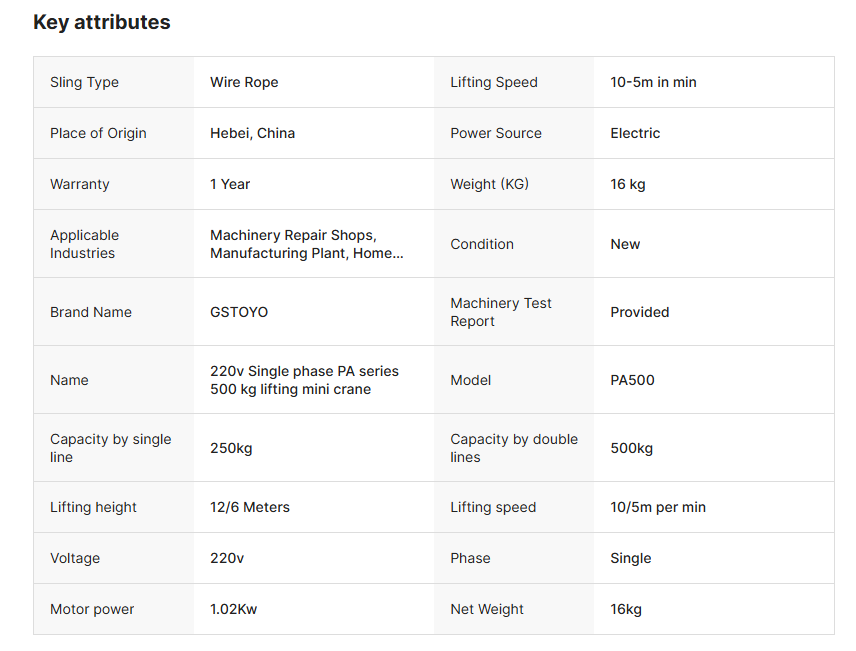Screen dimensions: 856x651
Task: Select the 220v voltage value
Action: [227, 558]
